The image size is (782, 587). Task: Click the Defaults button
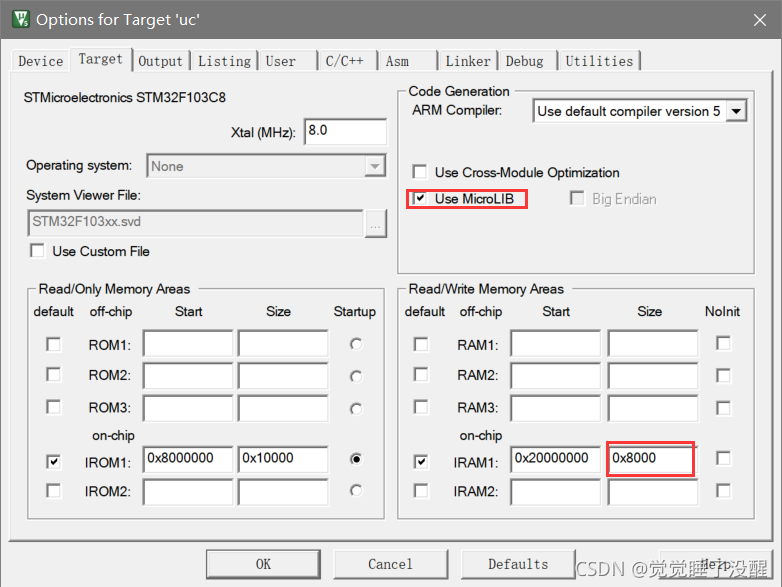[x=518, y=564]
